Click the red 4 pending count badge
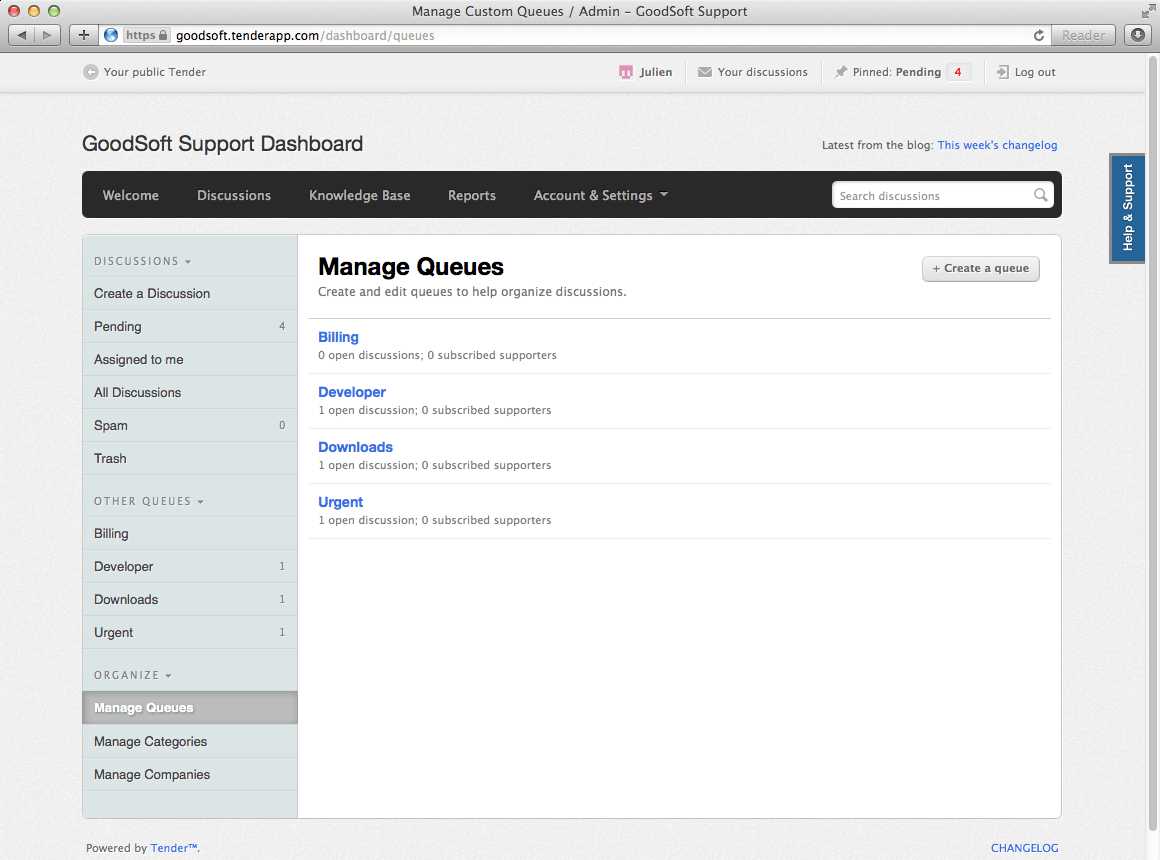The image size is (1160, 860). coord(957,72)
